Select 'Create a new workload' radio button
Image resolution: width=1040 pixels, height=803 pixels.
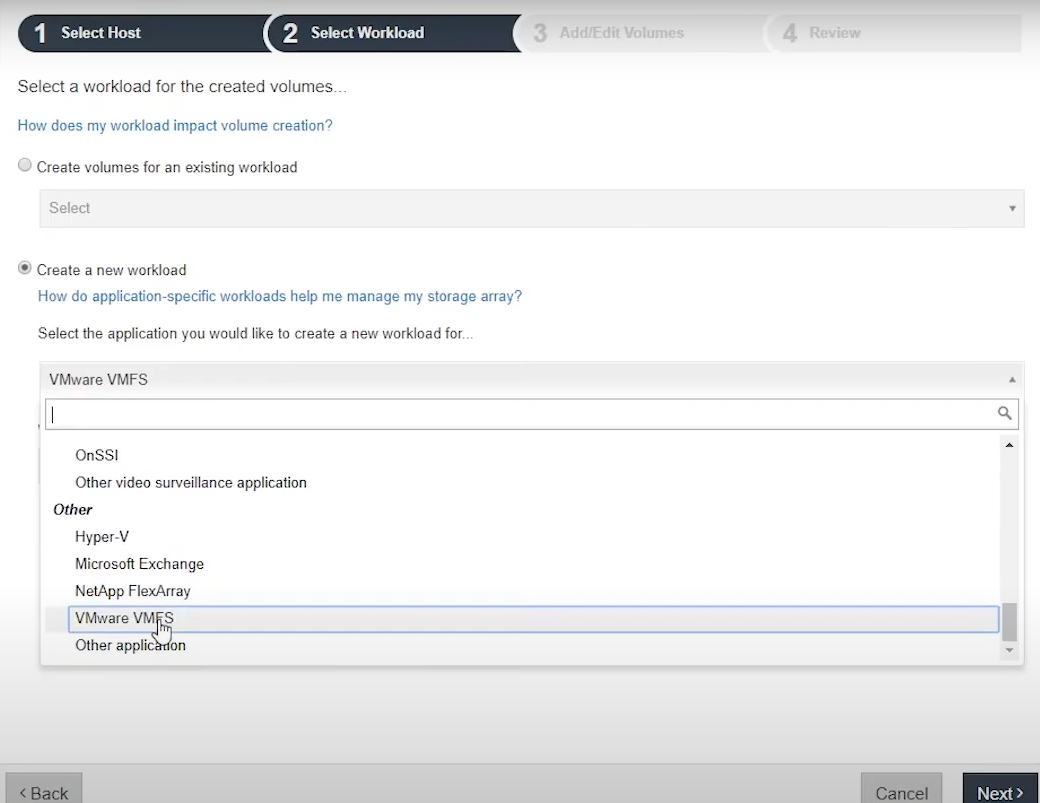(25, 268)
